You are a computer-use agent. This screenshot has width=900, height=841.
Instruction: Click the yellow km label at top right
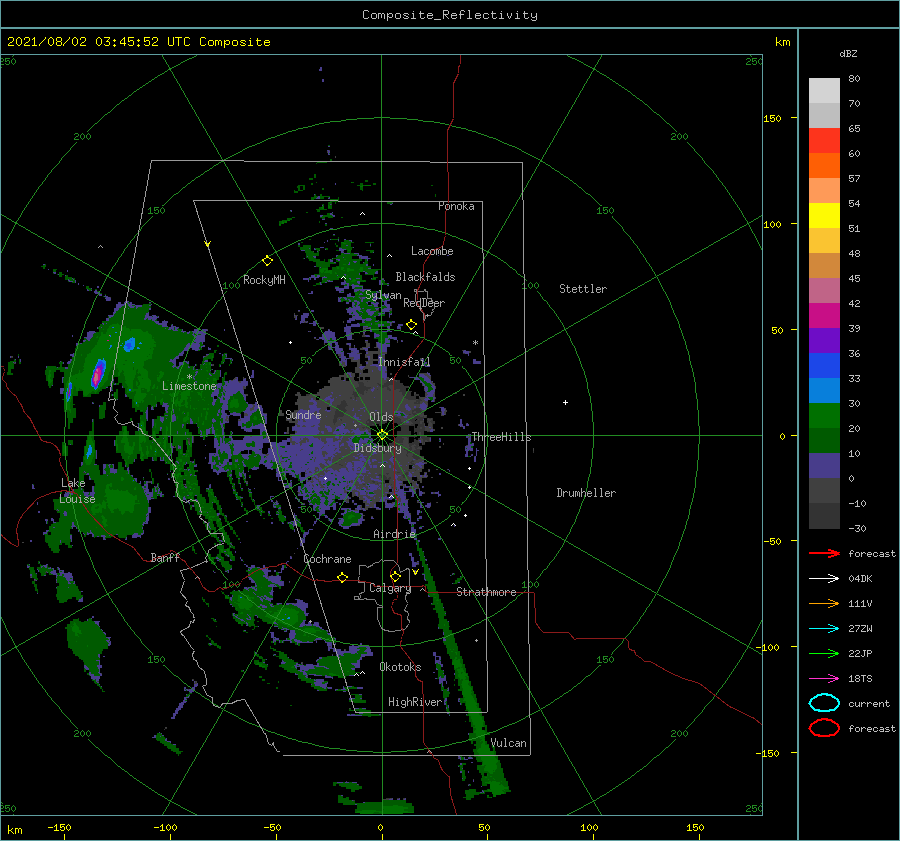click(x=782, y=42)
